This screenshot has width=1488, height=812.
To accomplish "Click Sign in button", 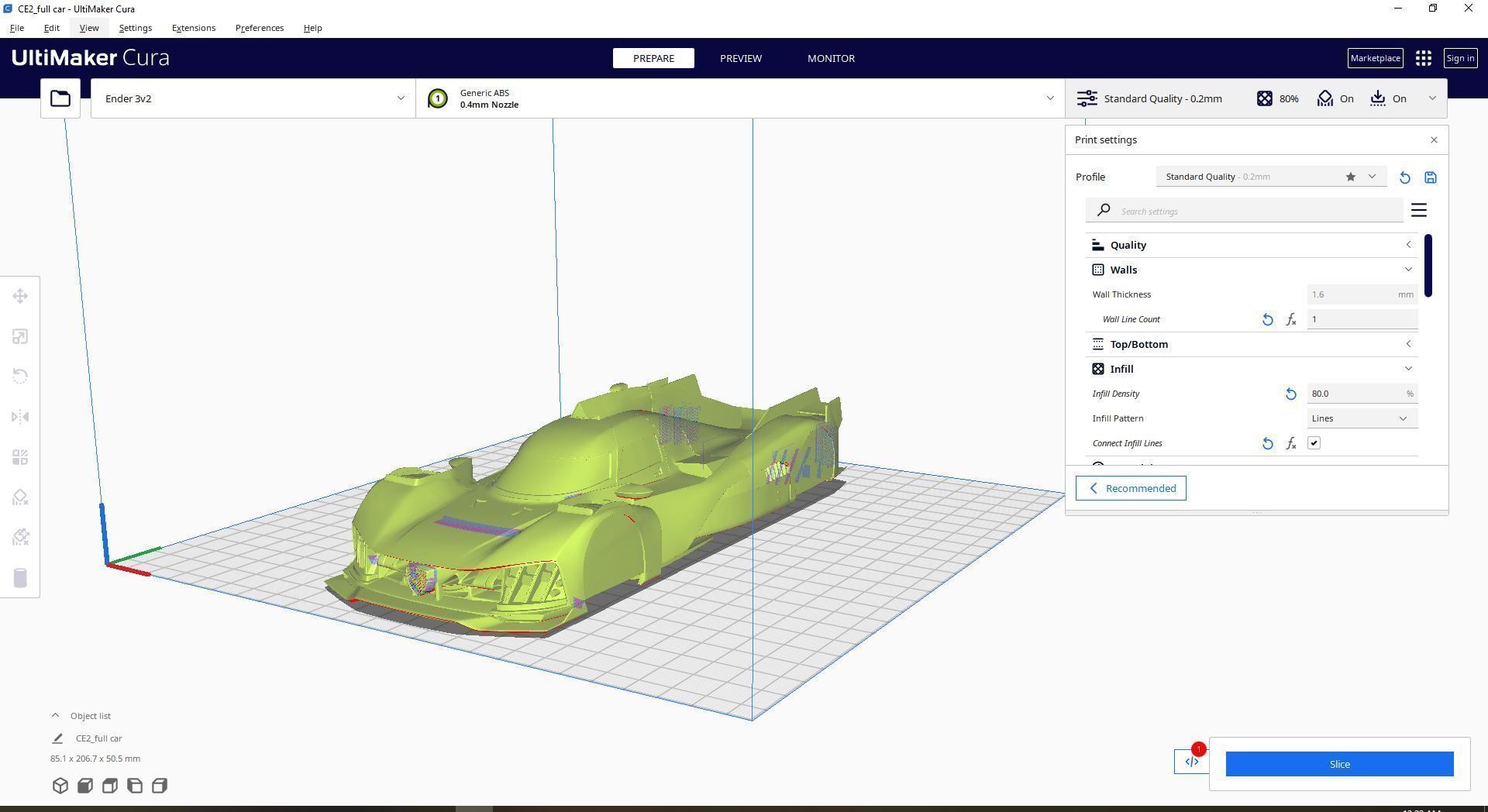I will 1460,58.
